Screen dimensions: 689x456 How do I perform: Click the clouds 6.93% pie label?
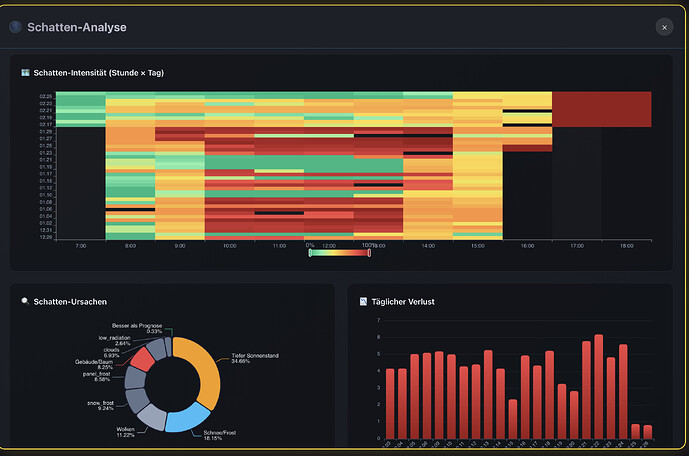[x=111, y=352]
